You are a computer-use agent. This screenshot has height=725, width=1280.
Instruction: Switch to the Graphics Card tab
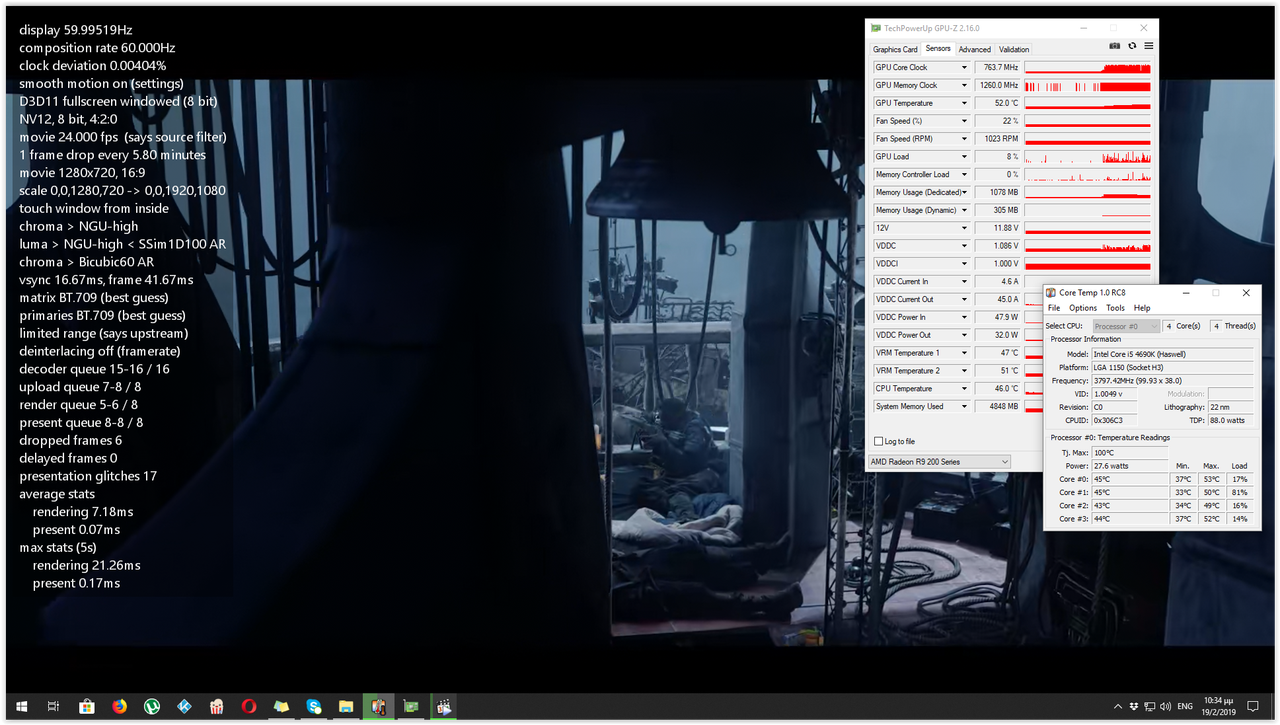(895, 49)
